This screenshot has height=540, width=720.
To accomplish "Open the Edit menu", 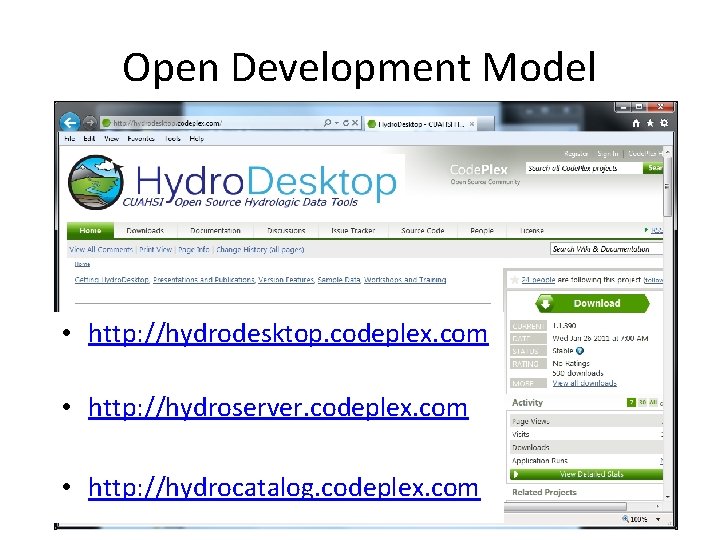I will click(x=89, y=139).
